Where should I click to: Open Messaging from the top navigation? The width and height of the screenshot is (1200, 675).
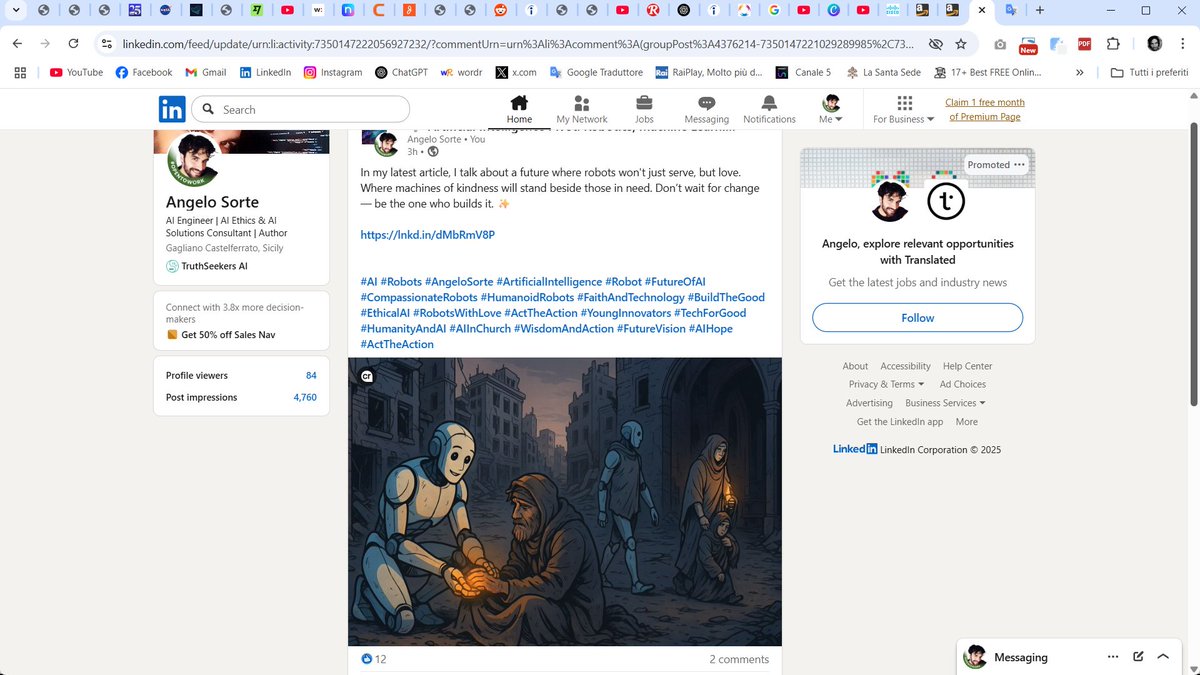(x=706, y=109)
